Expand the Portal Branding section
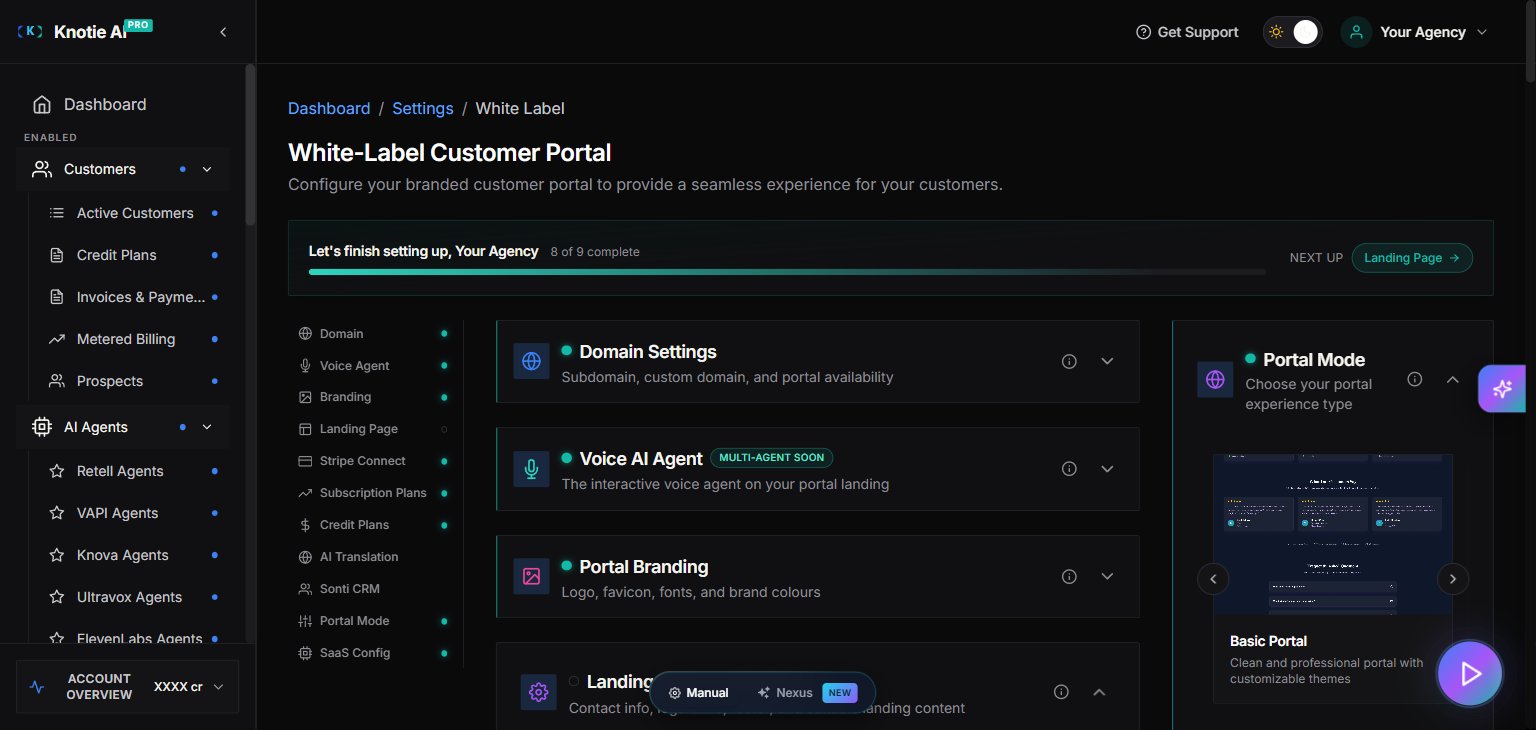1536x730 pixels. [x=1107, y=576]
